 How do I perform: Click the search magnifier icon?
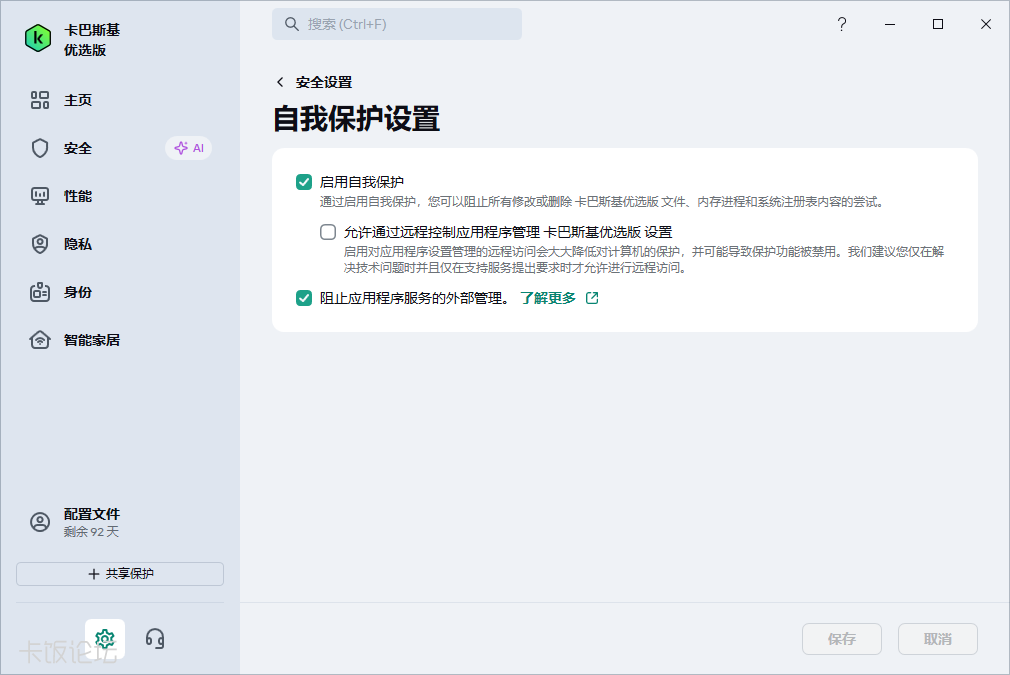[x=292, y=24]
